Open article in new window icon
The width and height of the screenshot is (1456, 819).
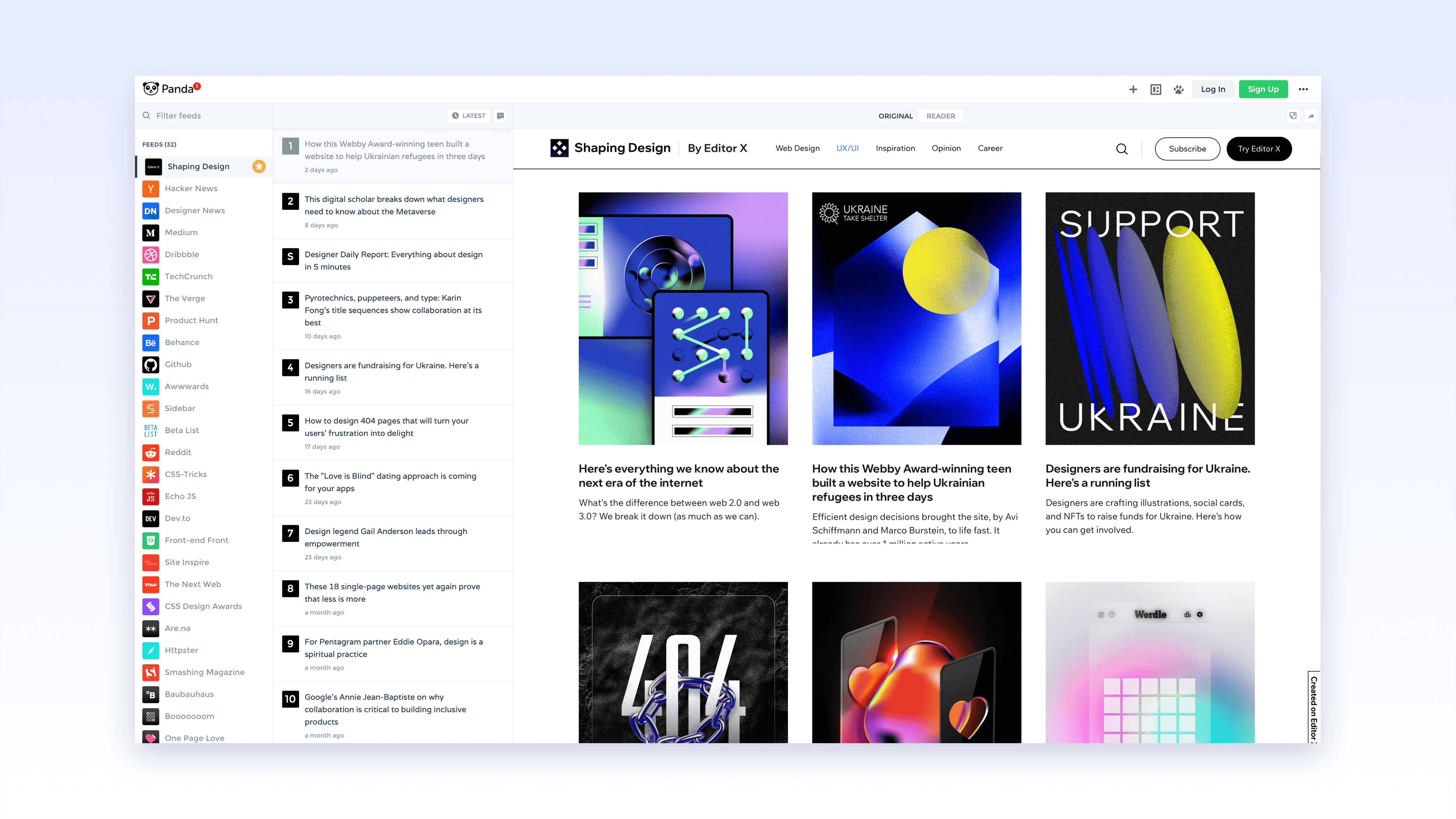[x=1293, y=116]
